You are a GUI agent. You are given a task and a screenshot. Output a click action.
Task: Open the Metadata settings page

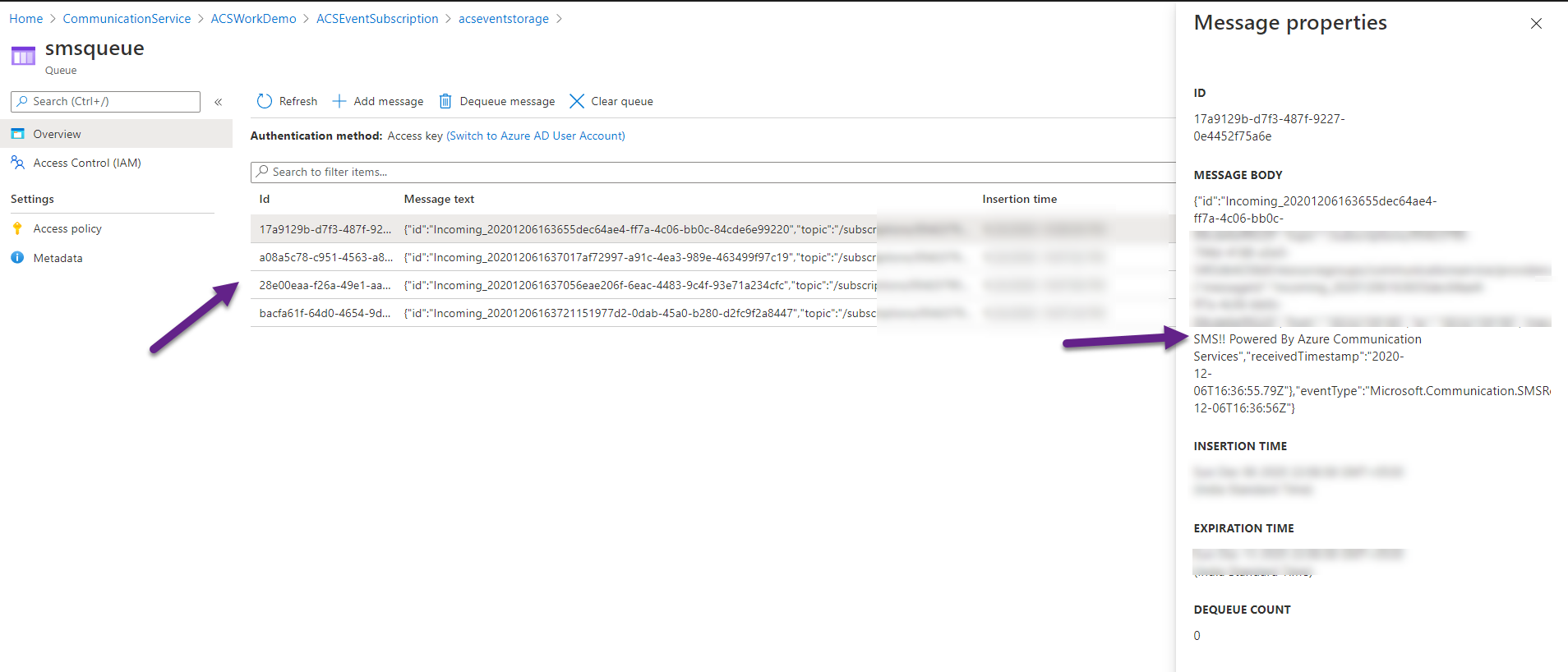tap(58, 258)
